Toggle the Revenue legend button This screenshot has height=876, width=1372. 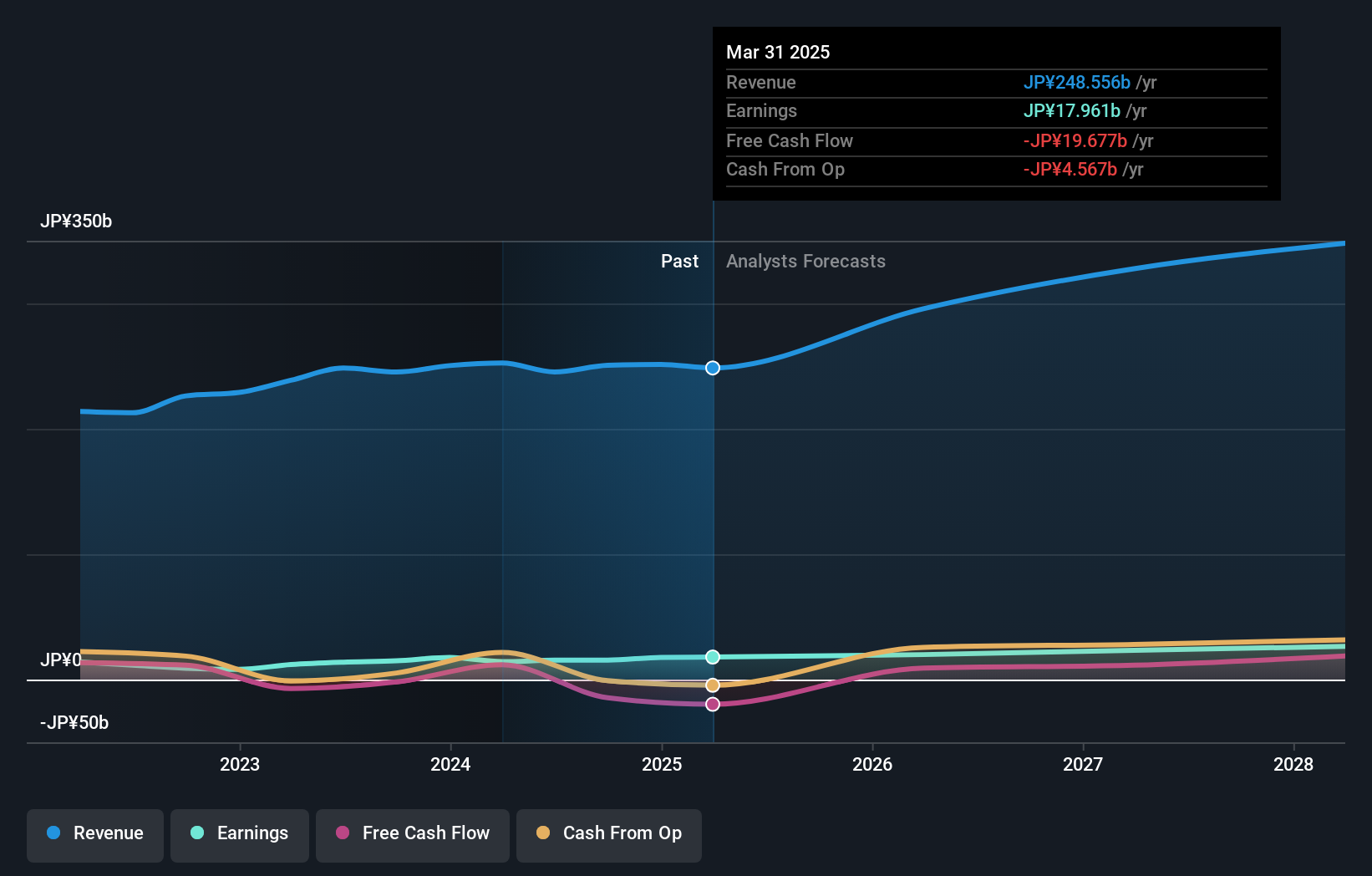(95, 835)
